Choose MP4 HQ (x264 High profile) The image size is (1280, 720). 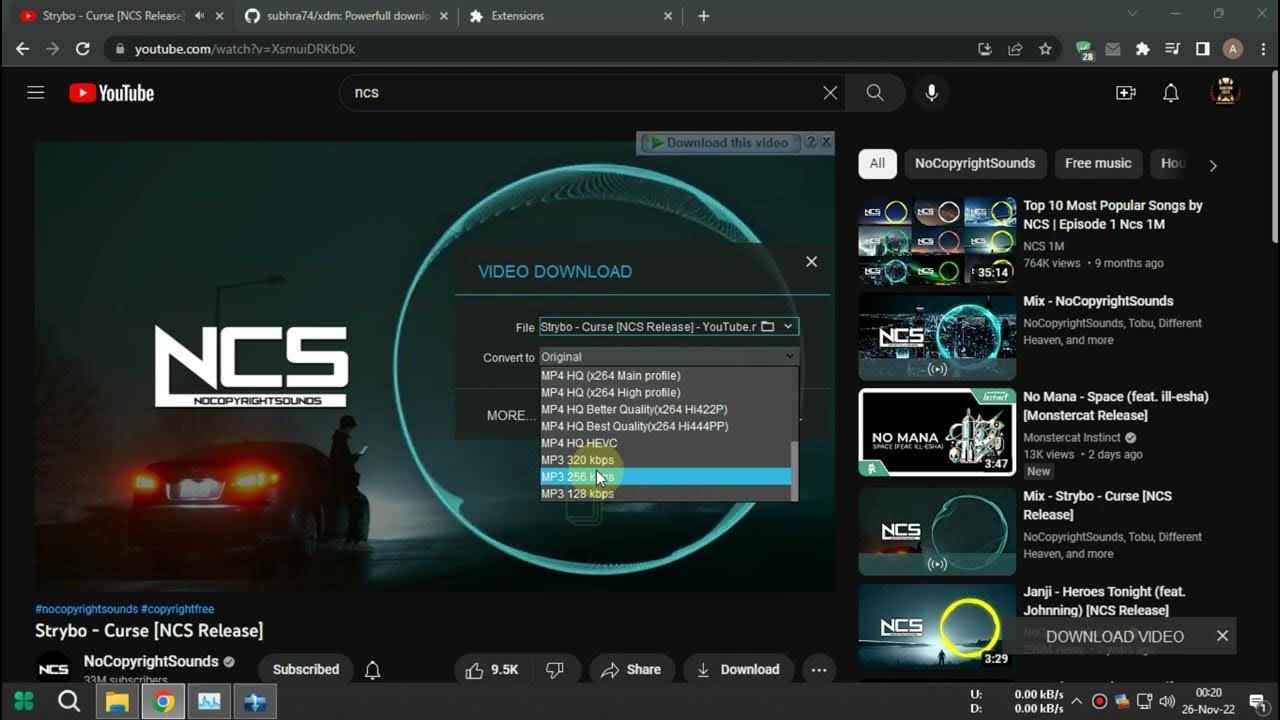click(665, 393)
